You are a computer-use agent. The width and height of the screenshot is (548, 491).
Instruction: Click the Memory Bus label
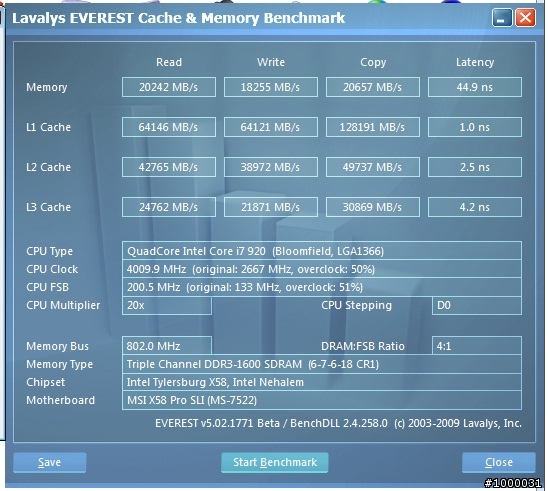click(x=57, y=346)
